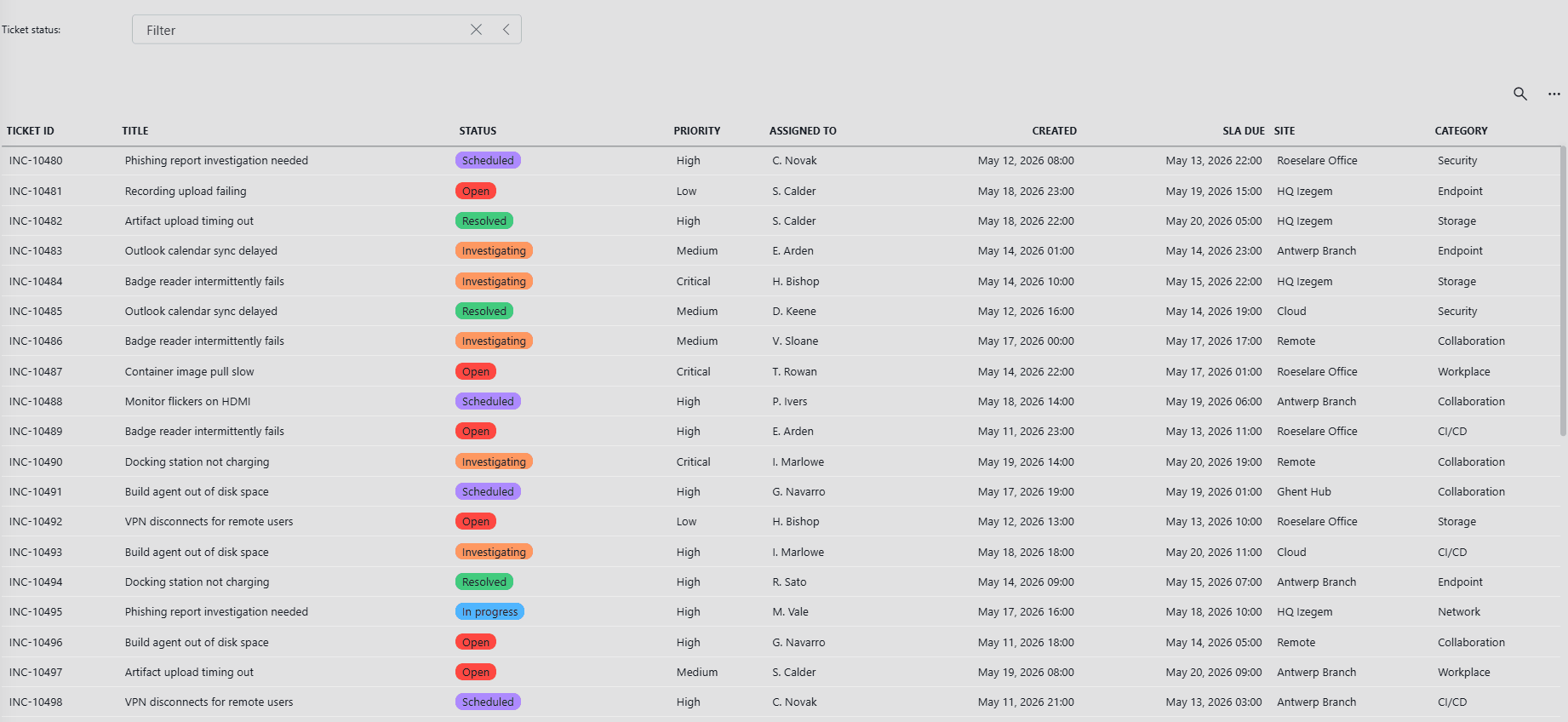This screenshot has width=1568, height=722.
Task: Click 'Workplace' category for INC-10487
Action: (x=1464, y=372)
